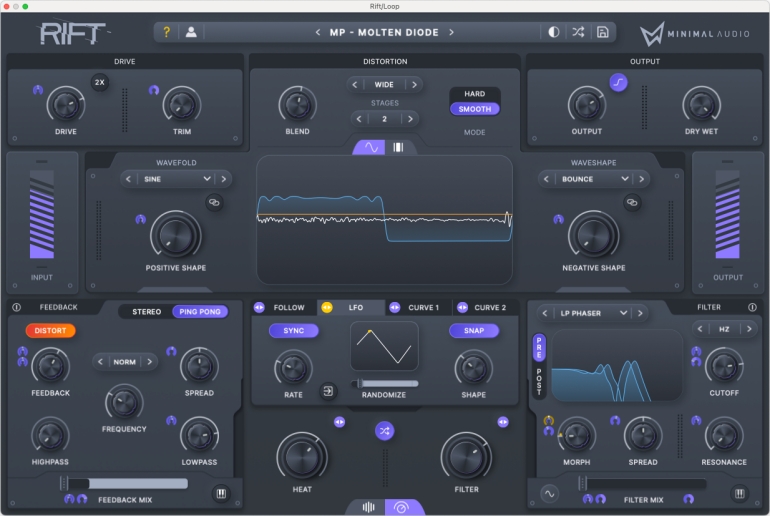Toggle the feedback DISTORT button

point(50,330)
